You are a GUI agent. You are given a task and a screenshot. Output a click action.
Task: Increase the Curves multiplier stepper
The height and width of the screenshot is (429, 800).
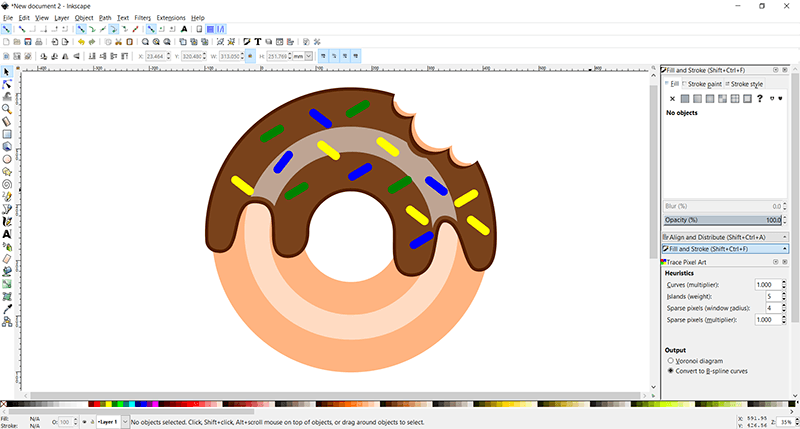click(784, 282)
